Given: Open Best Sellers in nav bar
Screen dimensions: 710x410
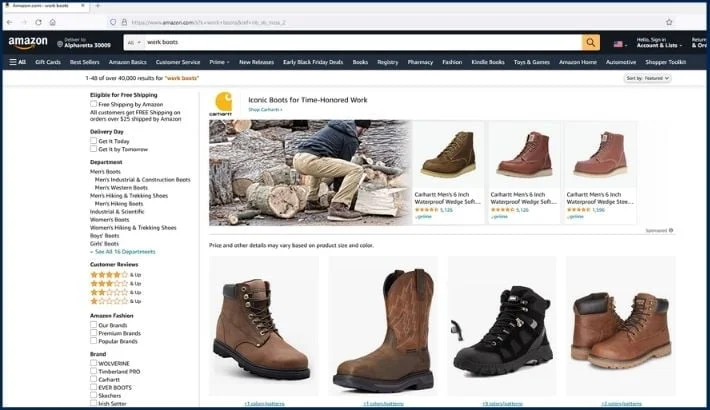Looking at the screenshot, I should 85,62.
